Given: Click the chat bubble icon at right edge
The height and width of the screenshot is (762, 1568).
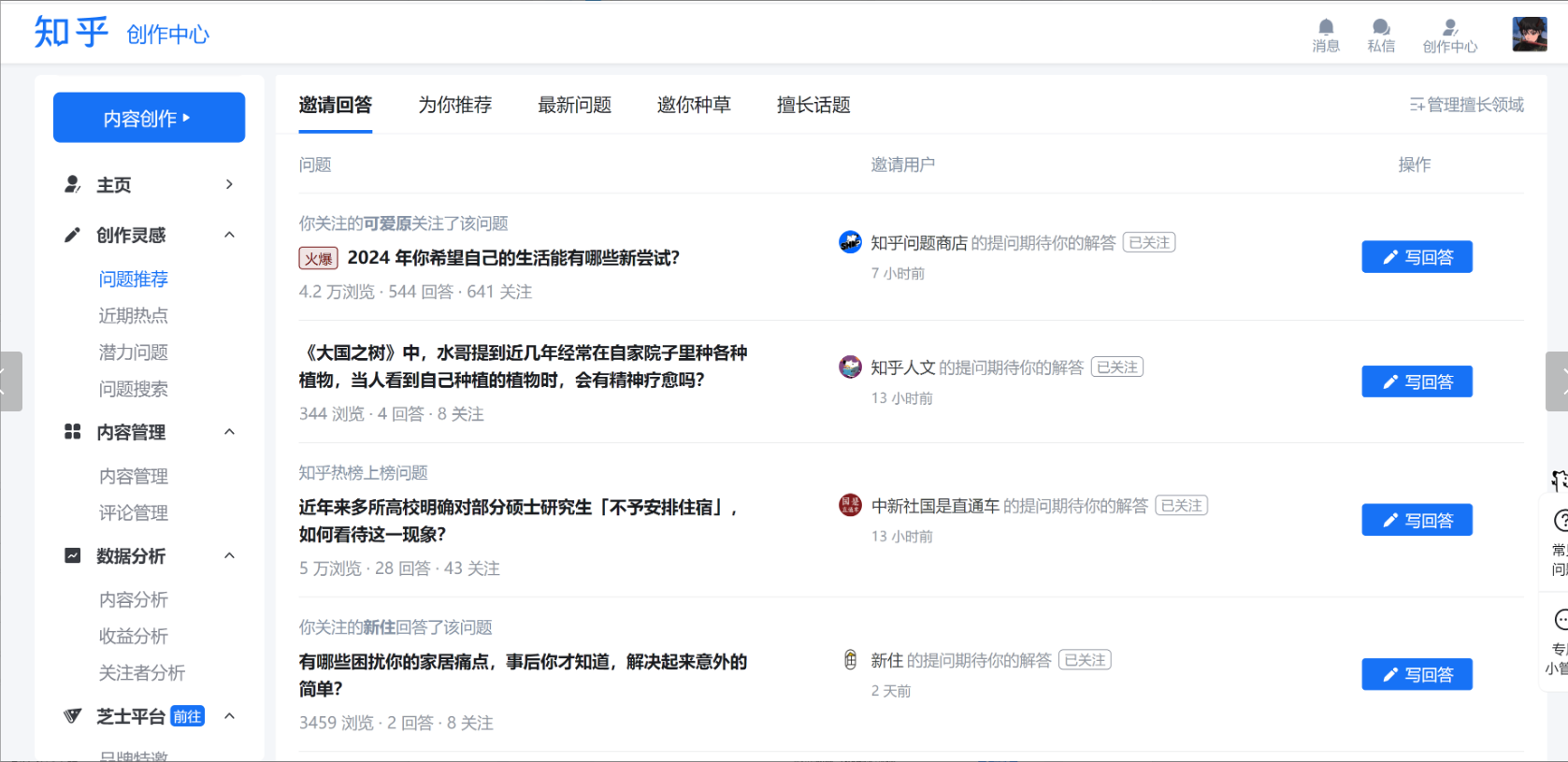Looking at the screenshot, I should click(1560, 619).
